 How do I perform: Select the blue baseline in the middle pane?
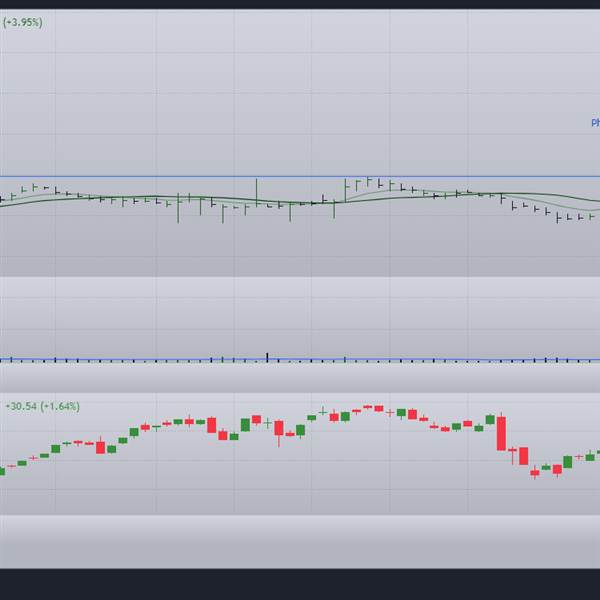click(300, 360)
